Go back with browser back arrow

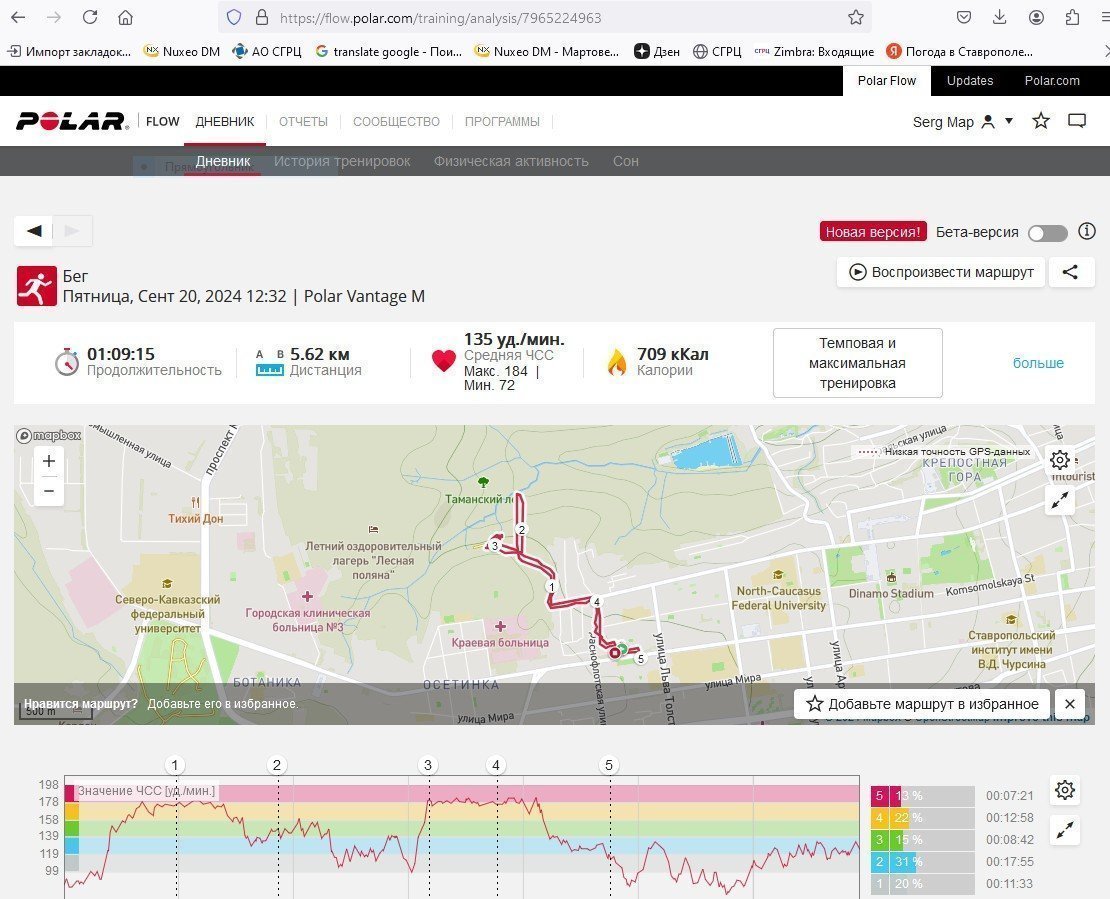(18, 18)
